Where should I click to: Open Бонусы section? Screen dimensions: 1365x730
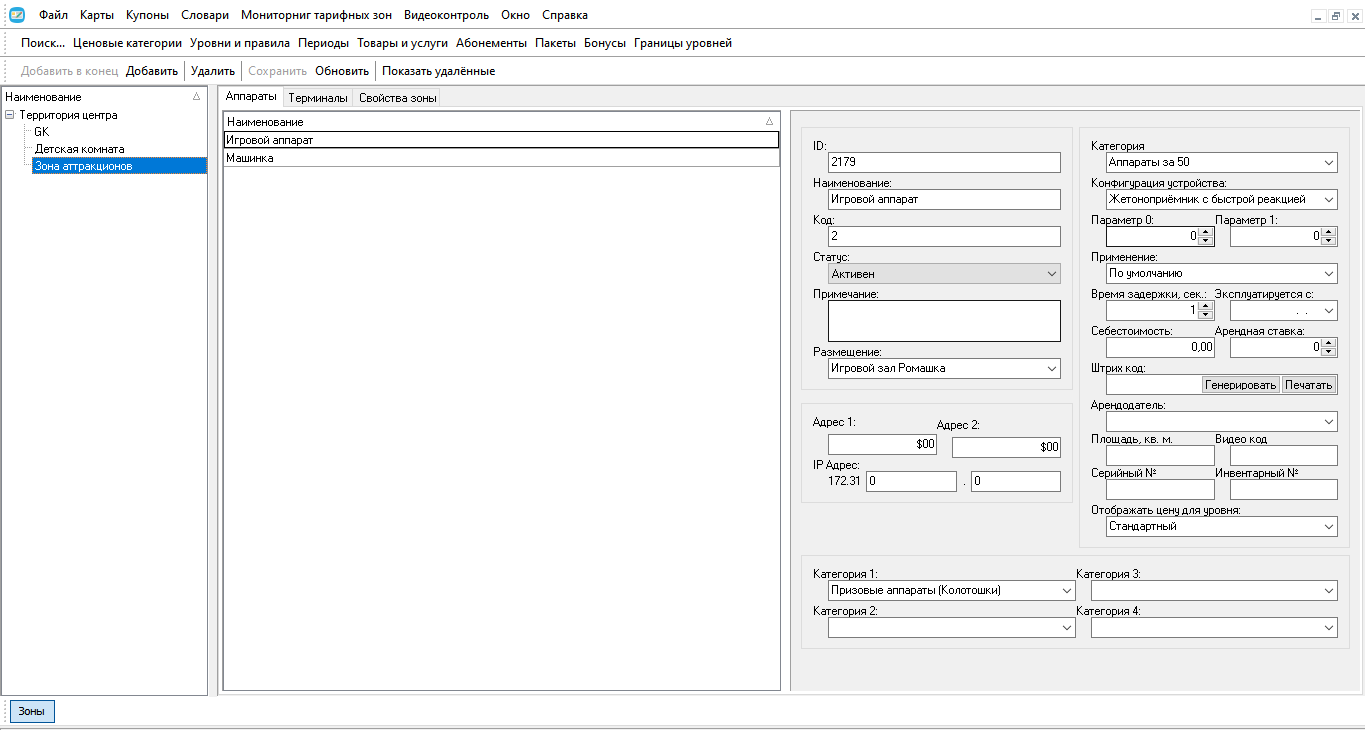[605, 43]
